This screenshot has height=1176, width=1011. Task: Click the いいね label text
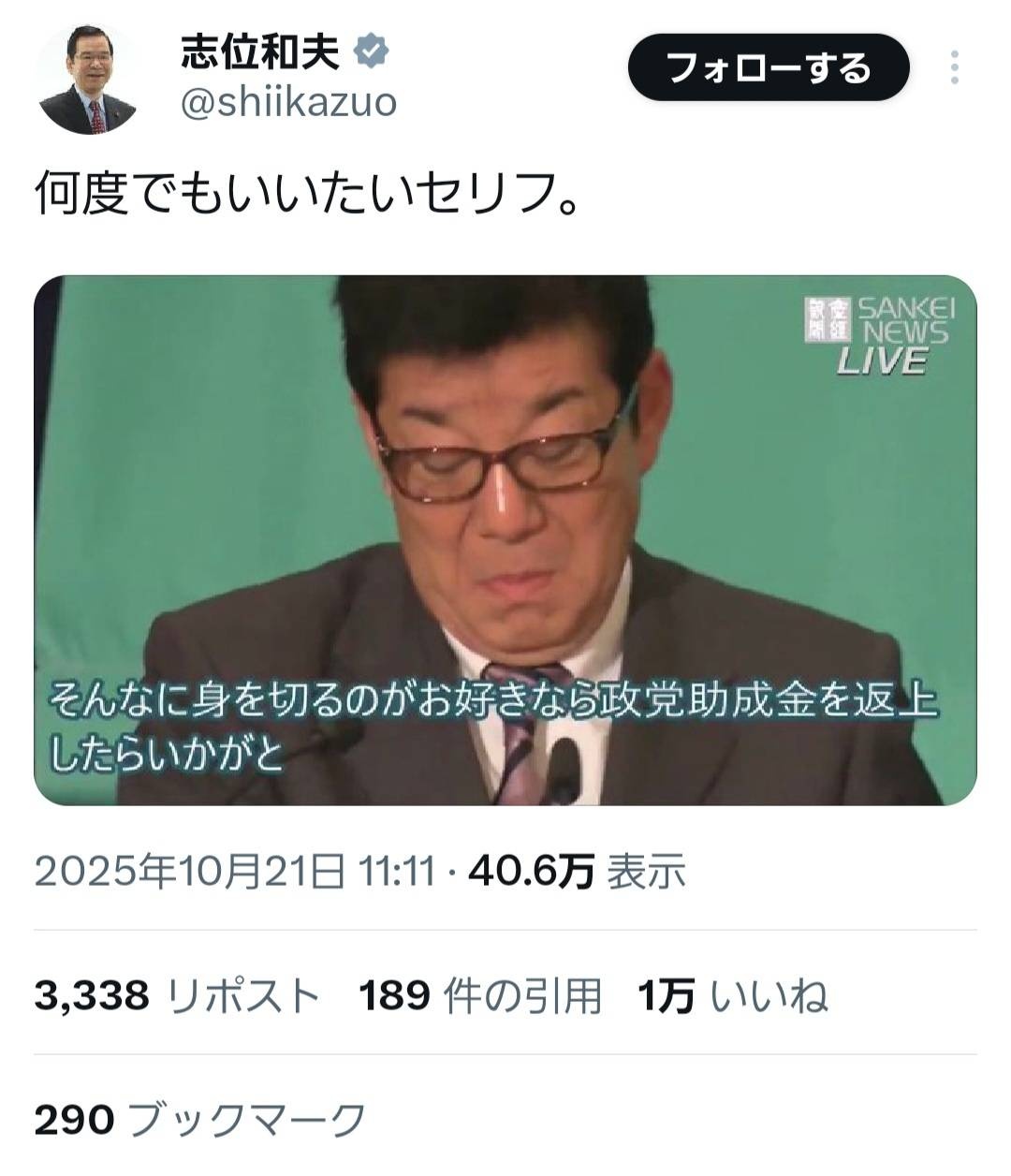point(769,995)
